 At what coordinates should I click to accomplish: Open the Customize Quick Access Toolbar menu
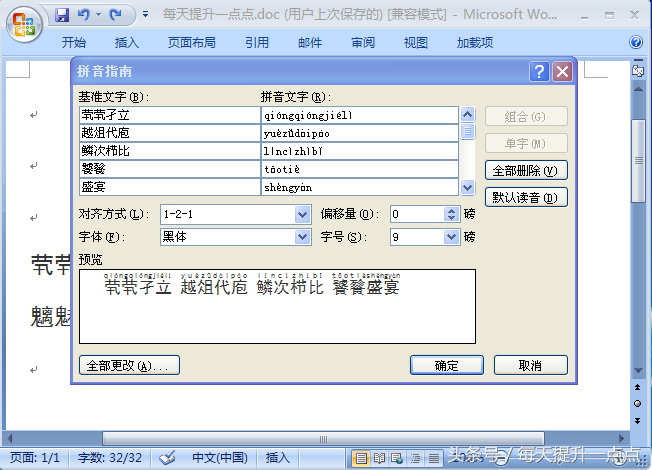(146, 15)
